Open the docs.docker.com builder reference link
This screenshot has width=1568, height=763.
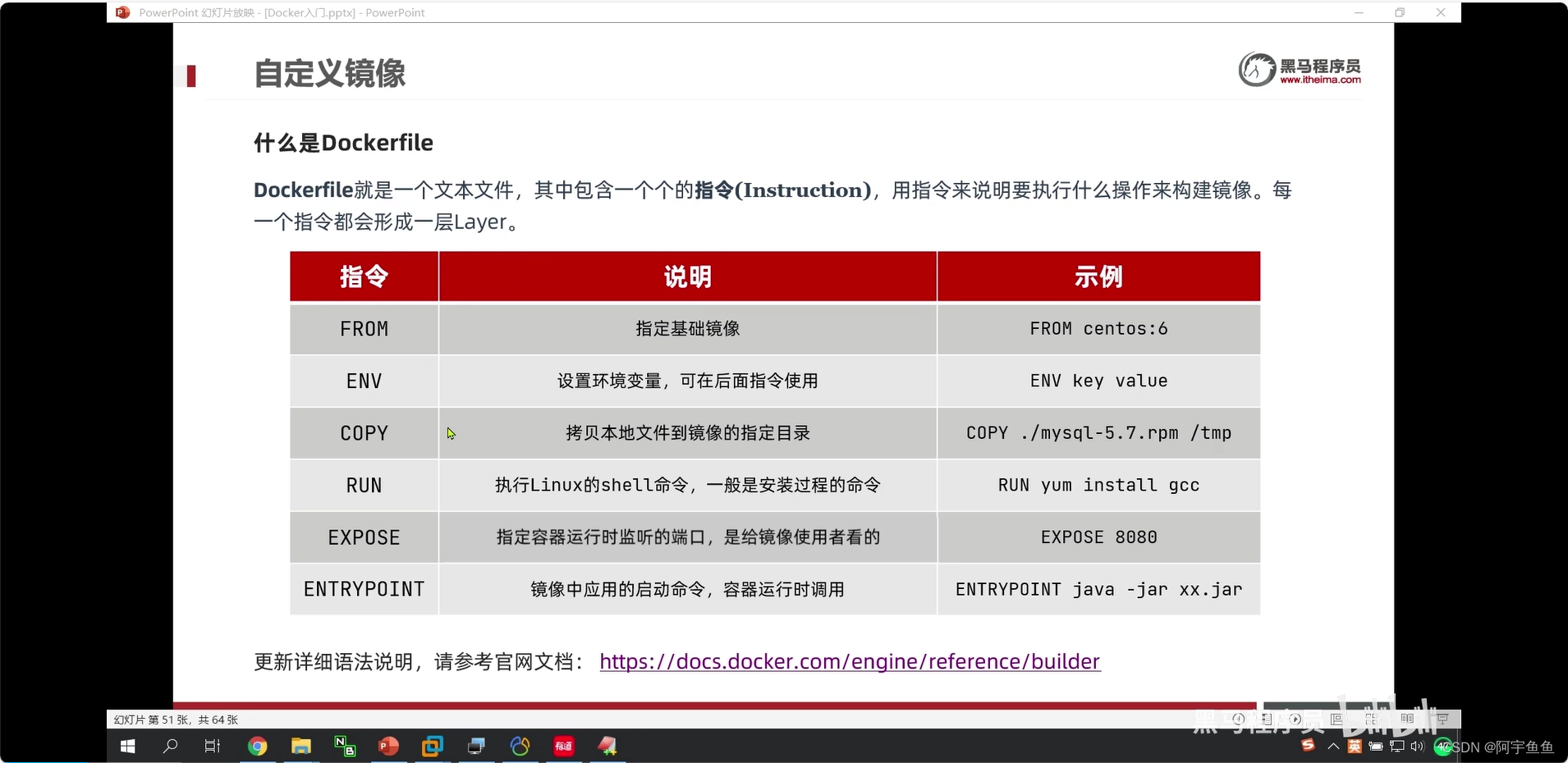pyautogui.click(x=850, y=661)
